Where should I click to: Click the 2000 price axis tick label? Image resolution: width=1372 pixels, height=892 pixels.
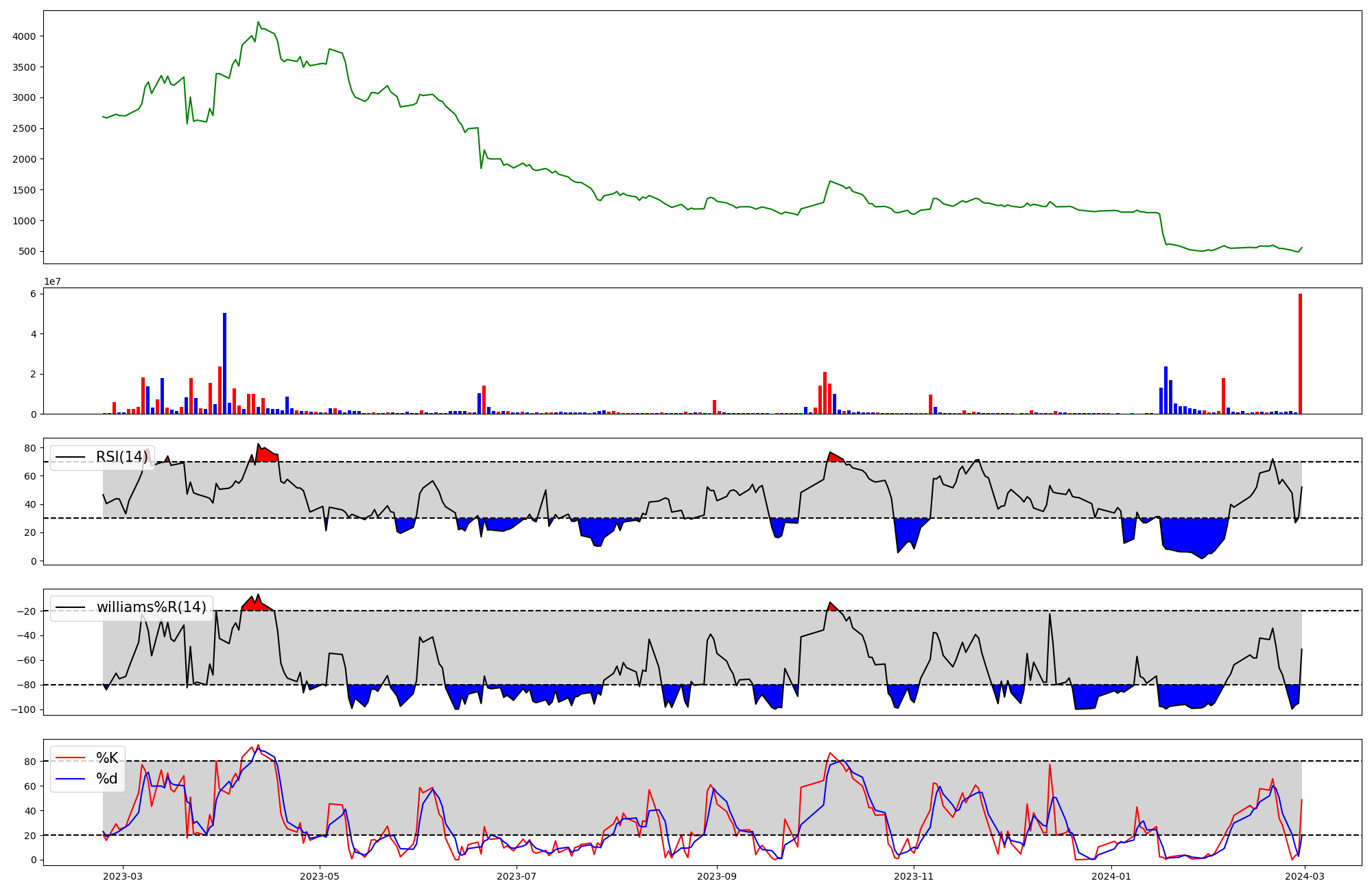[25, 159]
